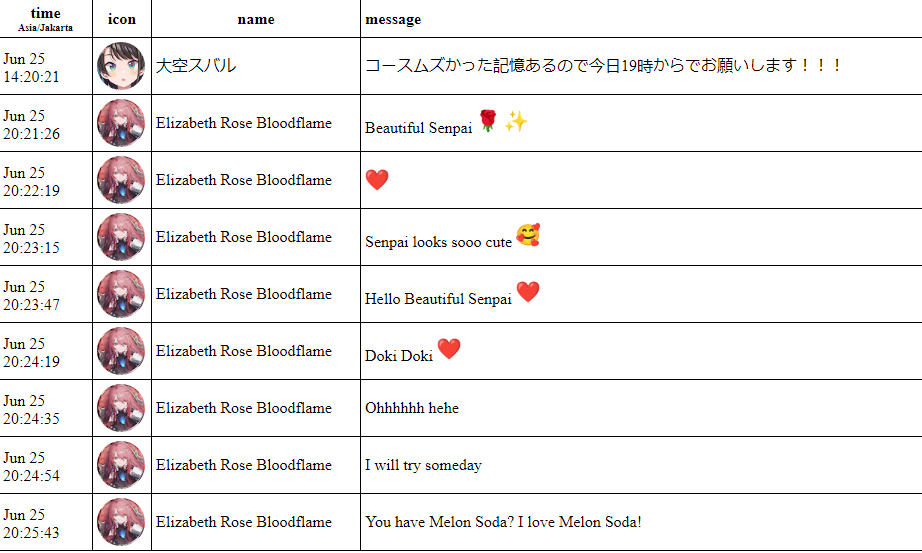Click the Jun 25 14:20:21 timestamp
Viewport: 922px width, 553px height.
[31, 67]
